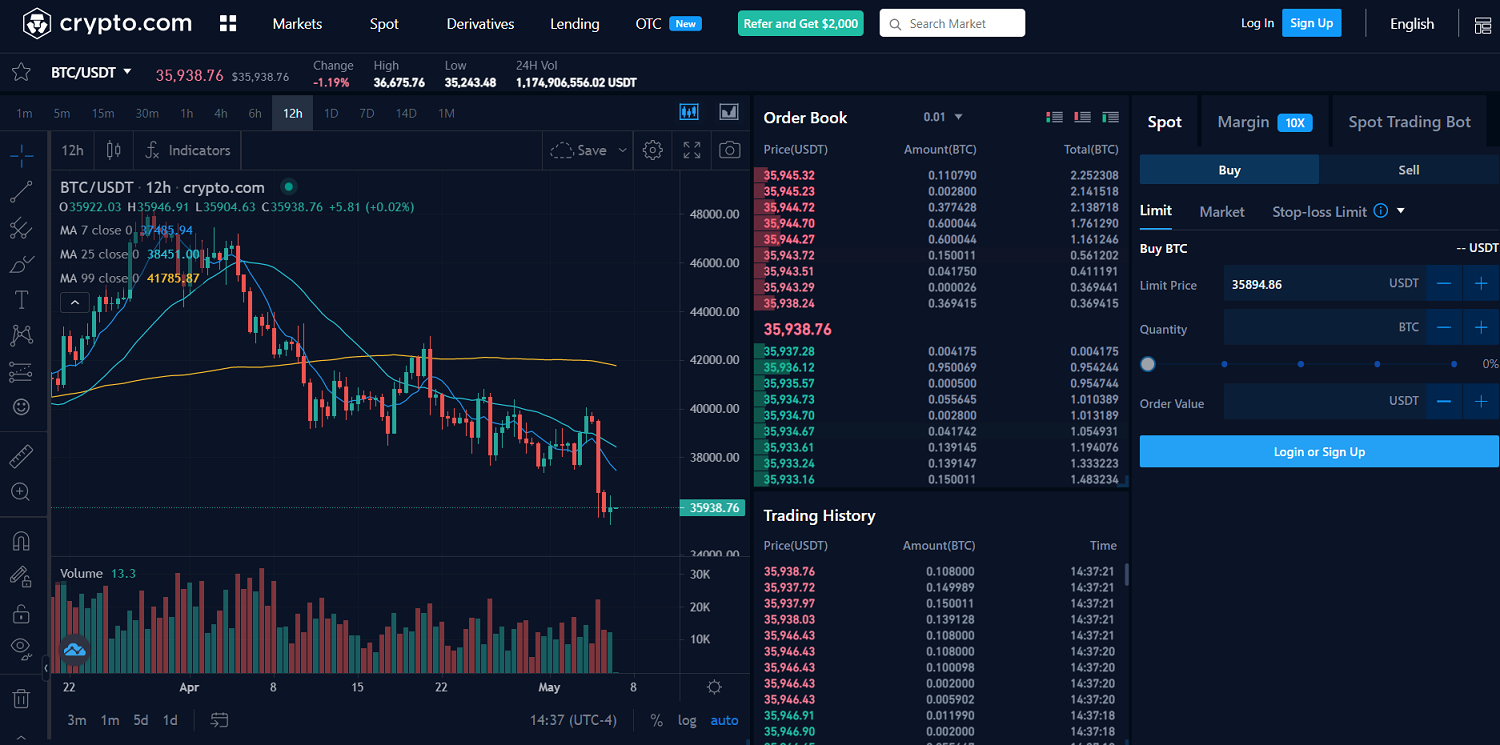Select the 1D timeframe

(331, 113)
